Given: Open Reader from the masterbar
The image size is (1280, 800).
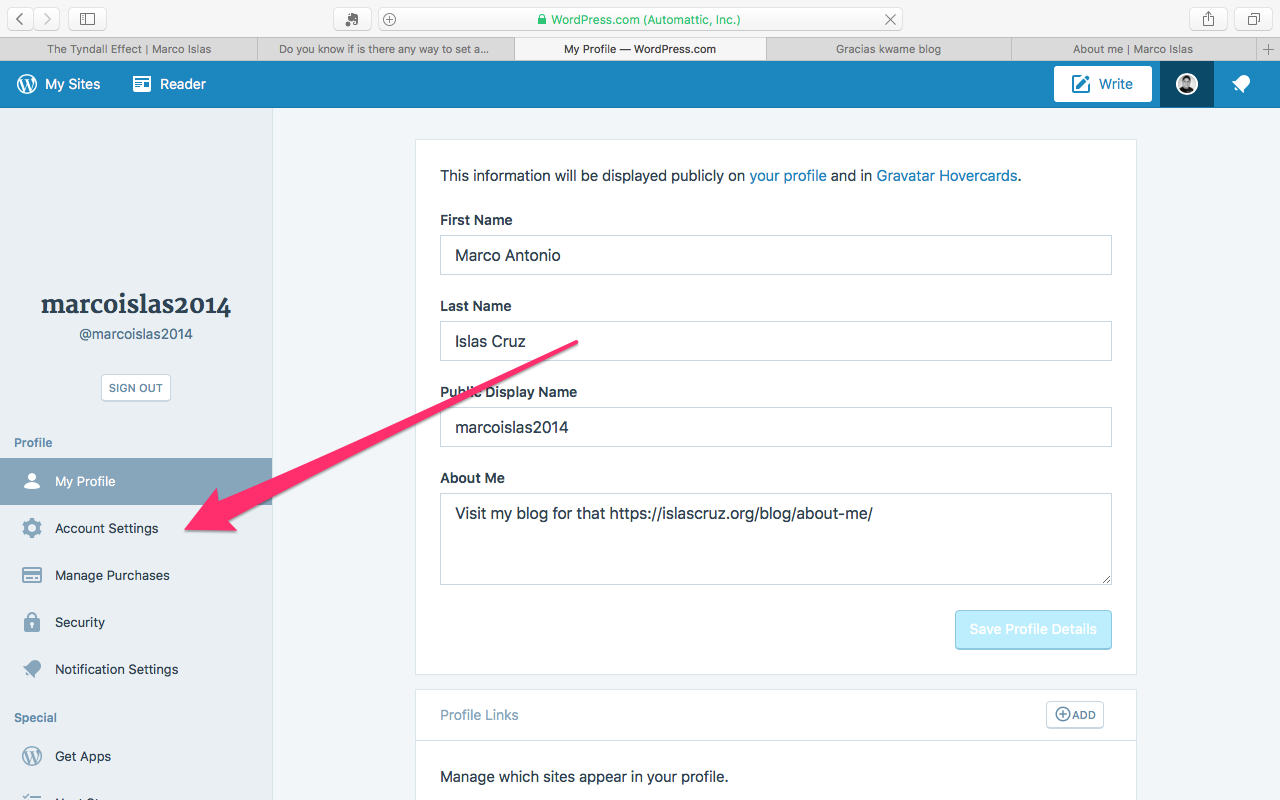Looking at the screenshot, I should (x=169, y=84).
